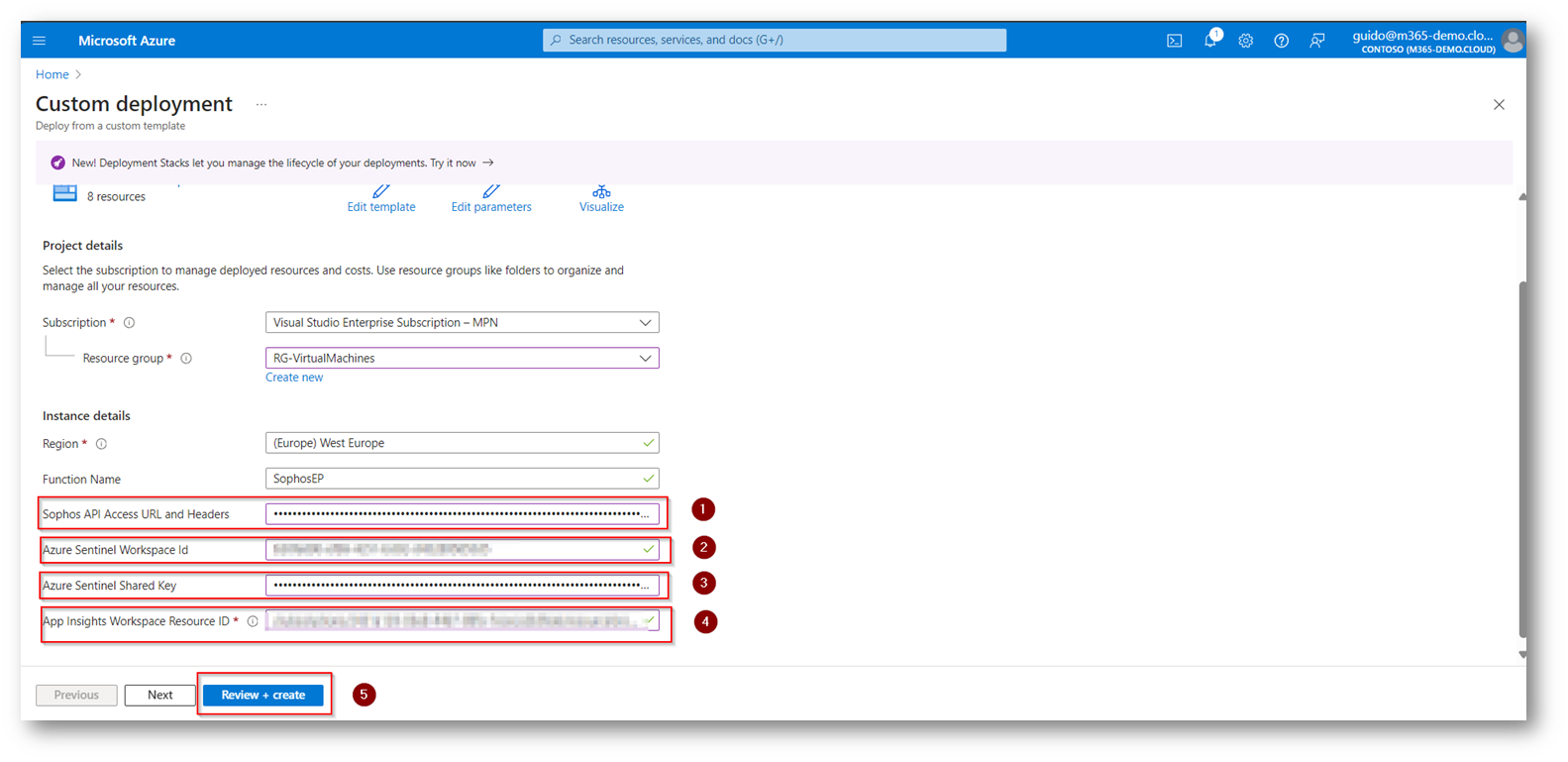Open the notifications bell
This screenshot has width=1568, height=762.
click(1210, 40)
